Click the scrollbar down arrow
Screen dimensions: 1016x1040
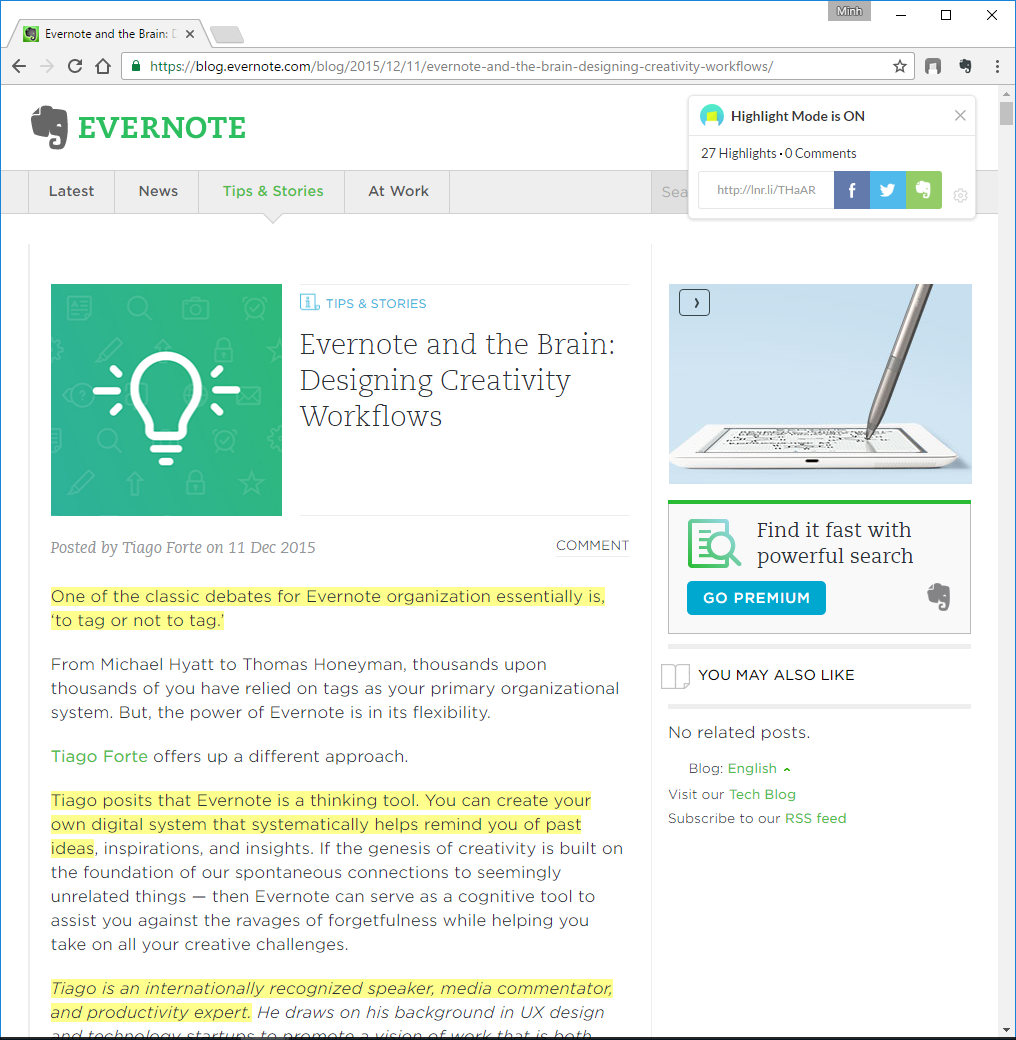coord(1006,1029)
